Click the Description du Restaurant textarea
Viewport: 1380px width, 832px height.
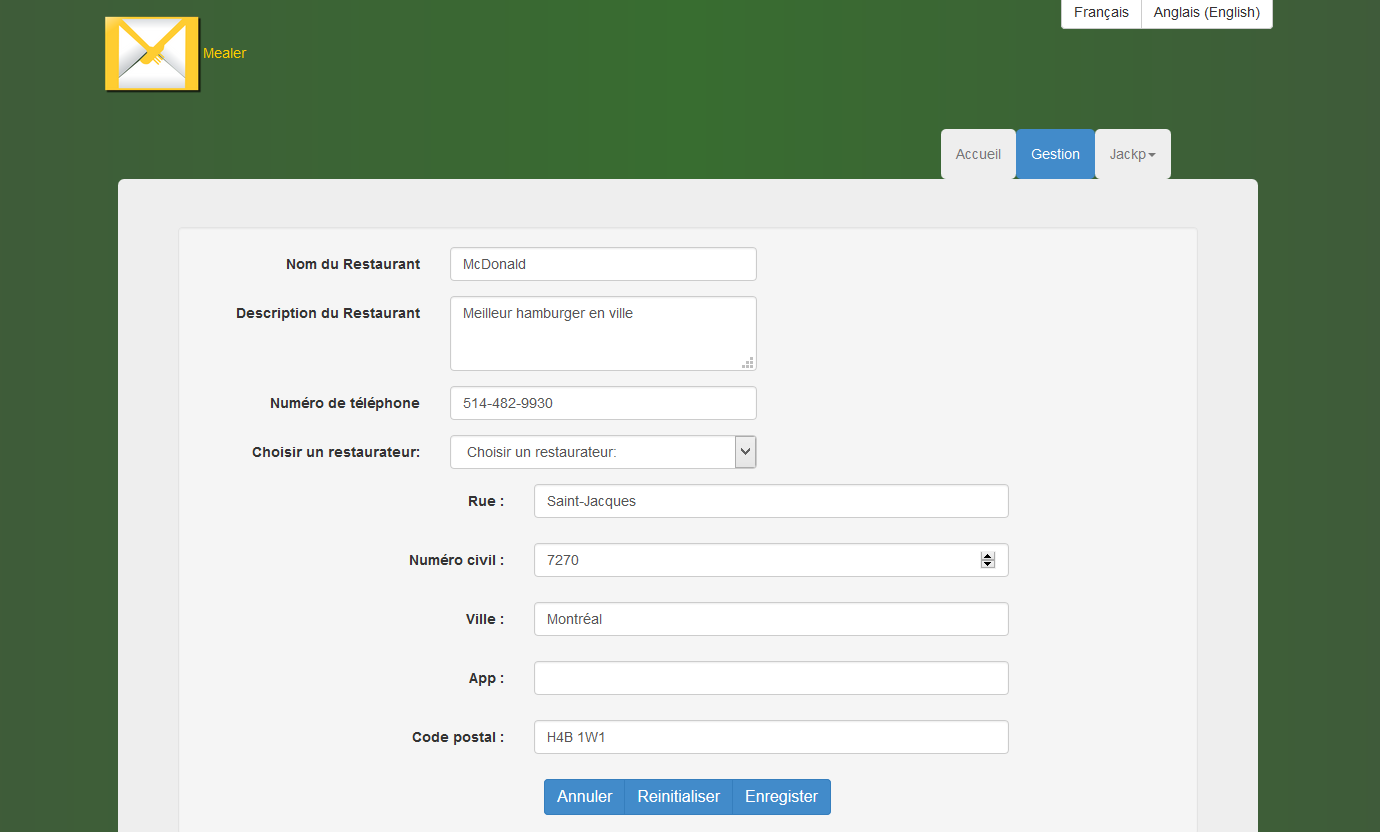coord(603,333)
